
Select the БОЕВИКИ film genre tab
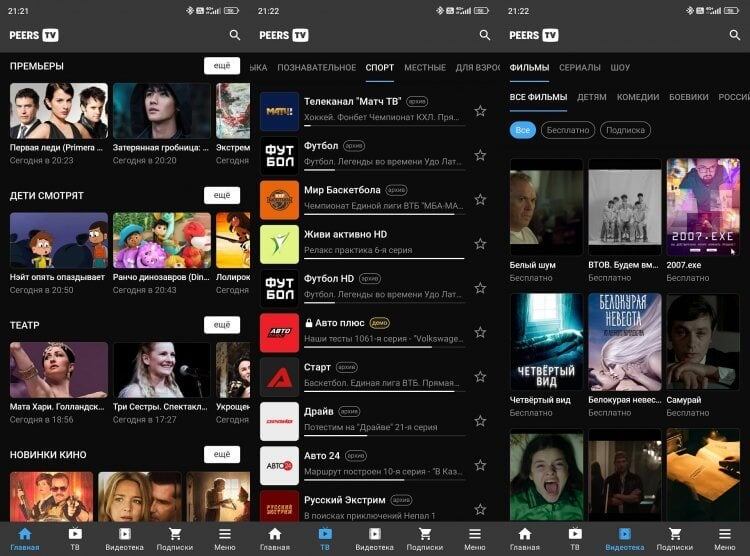688,97
